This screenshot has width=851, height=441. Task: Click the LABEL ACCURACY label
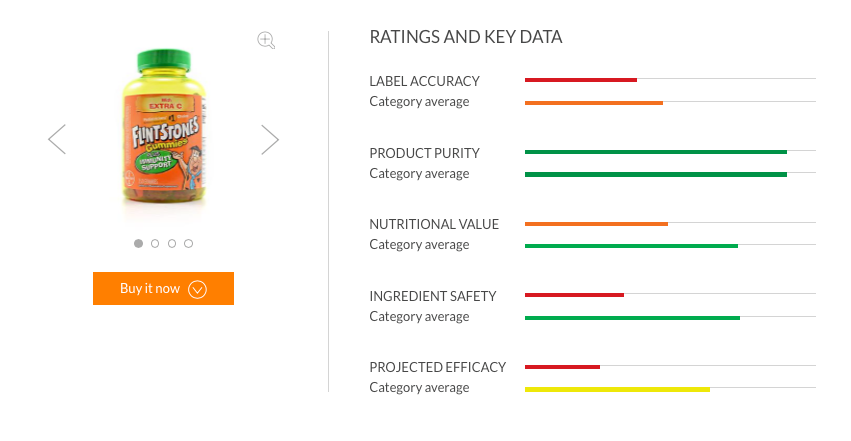pyautogui.click(x=424, y=81)
